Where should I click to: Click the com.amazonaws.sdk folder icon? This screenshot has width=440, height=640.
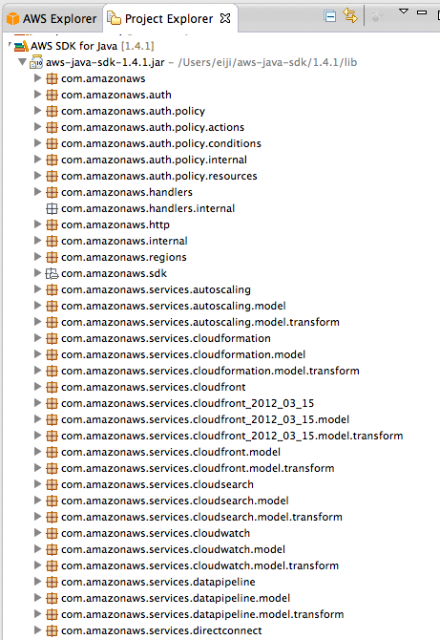pos(52,273)
